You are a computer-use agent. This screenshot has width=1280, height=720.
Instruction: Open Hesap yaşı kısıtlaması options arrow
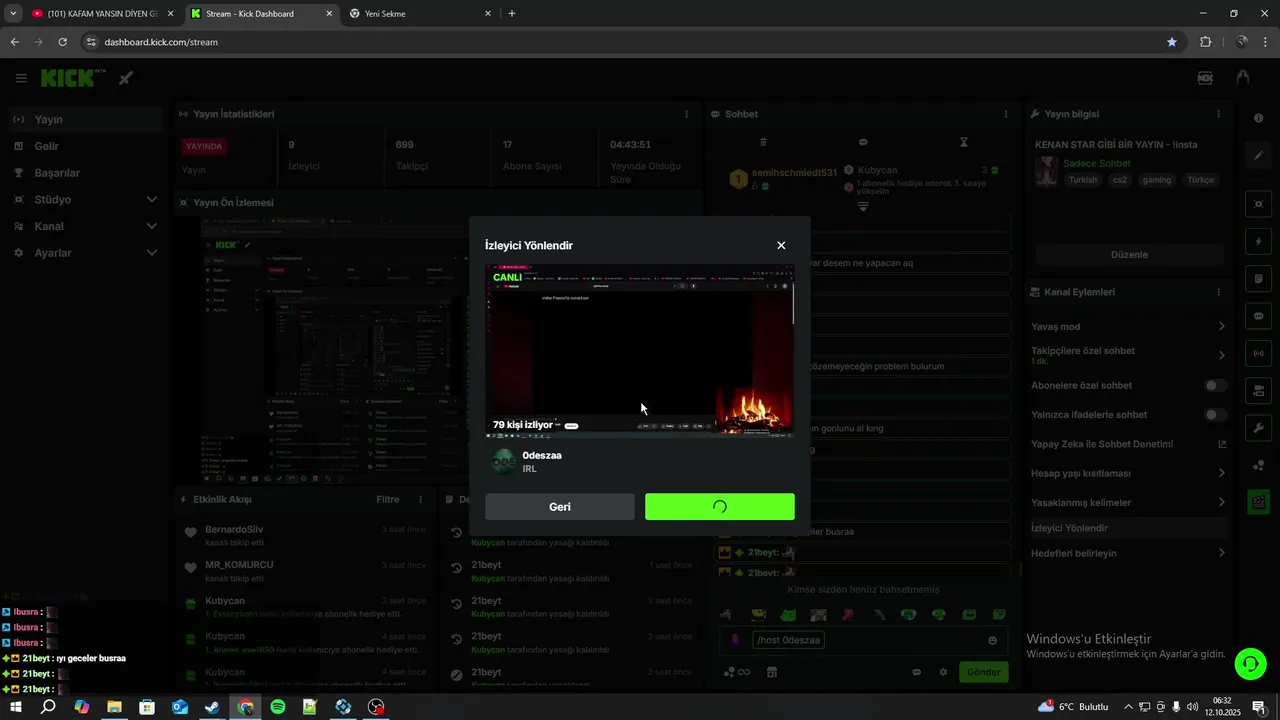click(x=1221, y=473)
